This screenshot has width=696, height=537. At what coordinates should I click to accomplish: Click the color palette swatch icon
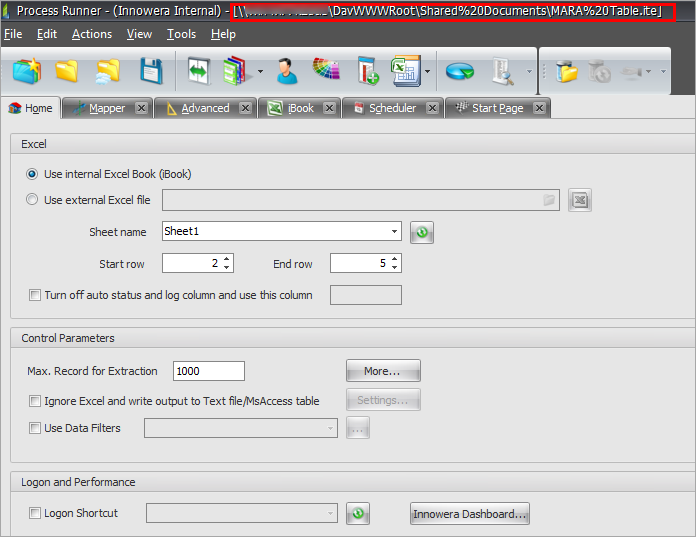[326, 71]
